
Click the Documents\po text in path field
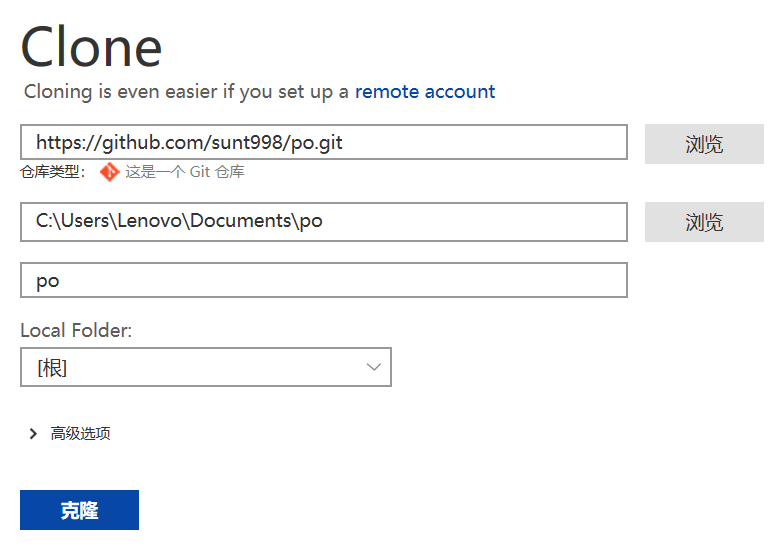[x=256, y=221]
